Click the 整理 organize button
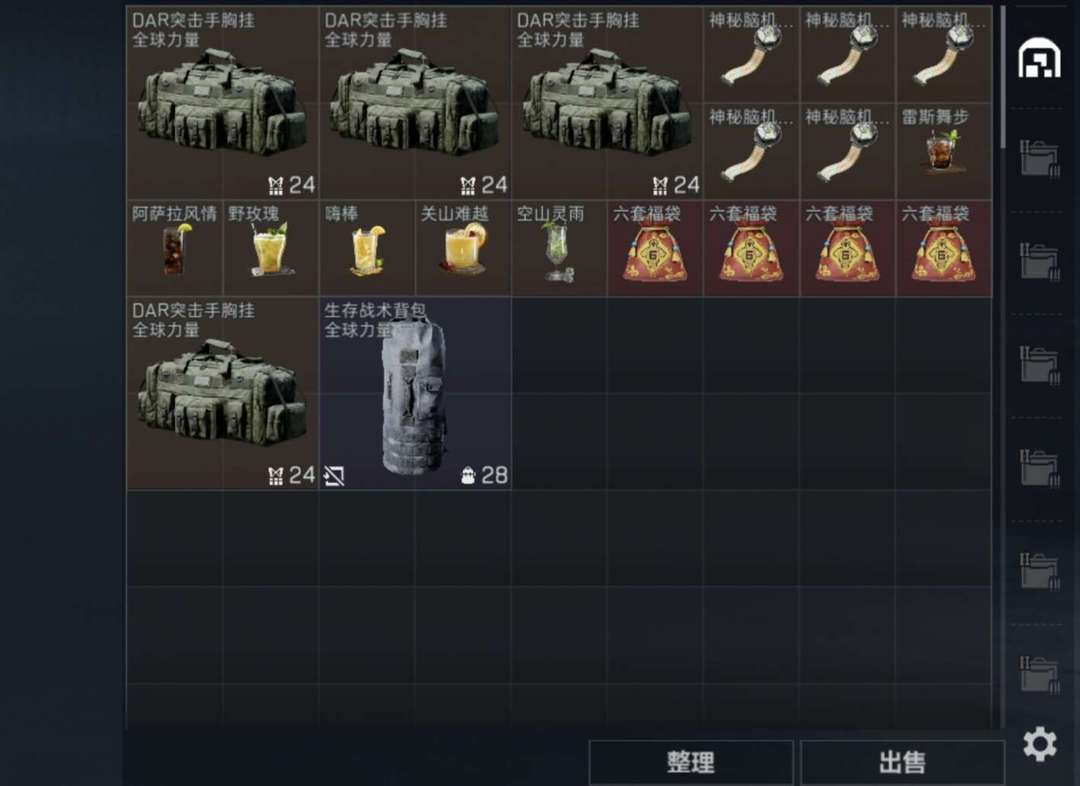The width and height of the screenshot is (1080, 786). 691,763
